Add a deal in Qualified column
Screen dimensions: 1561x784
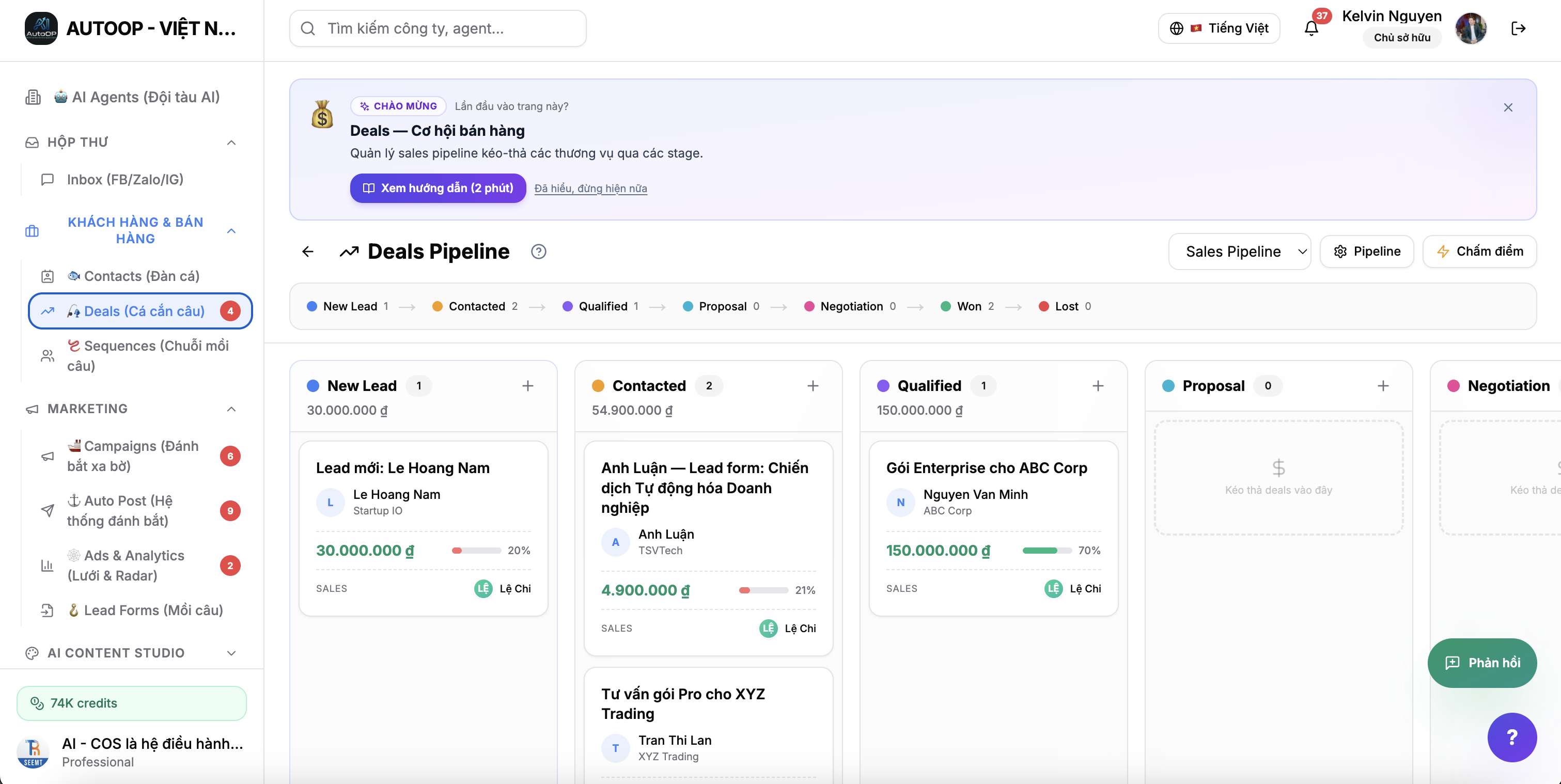click(x=1098, y=386)
